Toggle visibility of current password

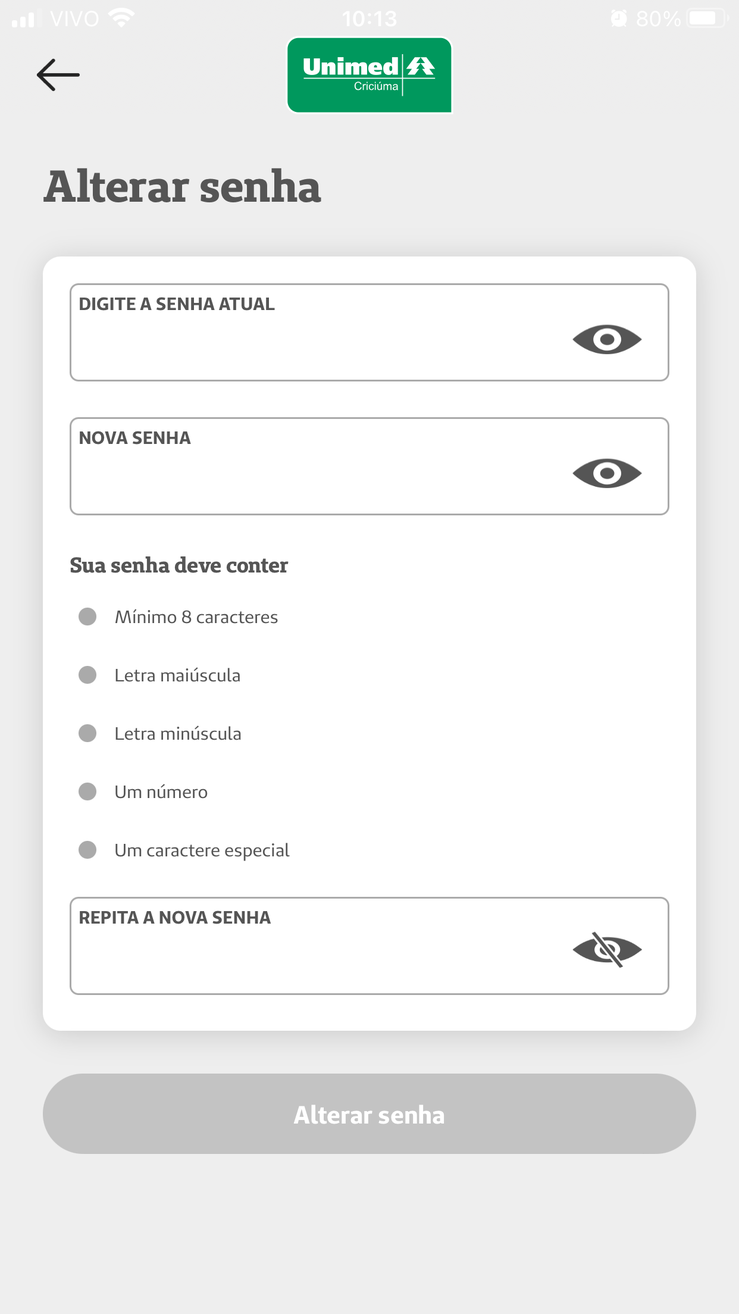tap(607, 340)
